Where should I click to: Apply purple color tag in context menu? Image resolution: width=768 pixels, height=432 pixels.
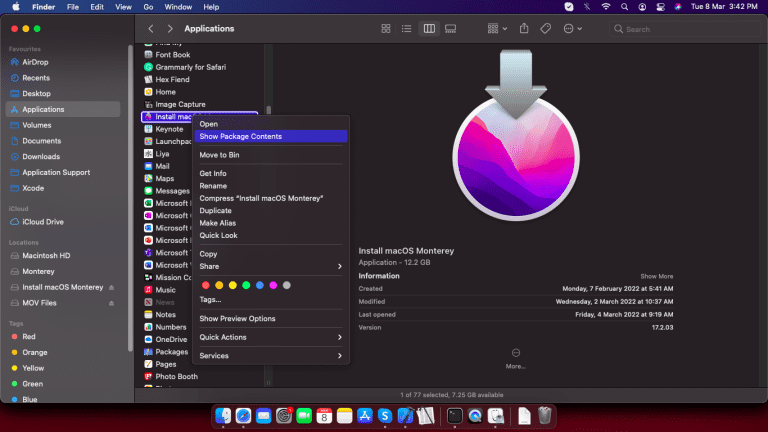point(273,285)
